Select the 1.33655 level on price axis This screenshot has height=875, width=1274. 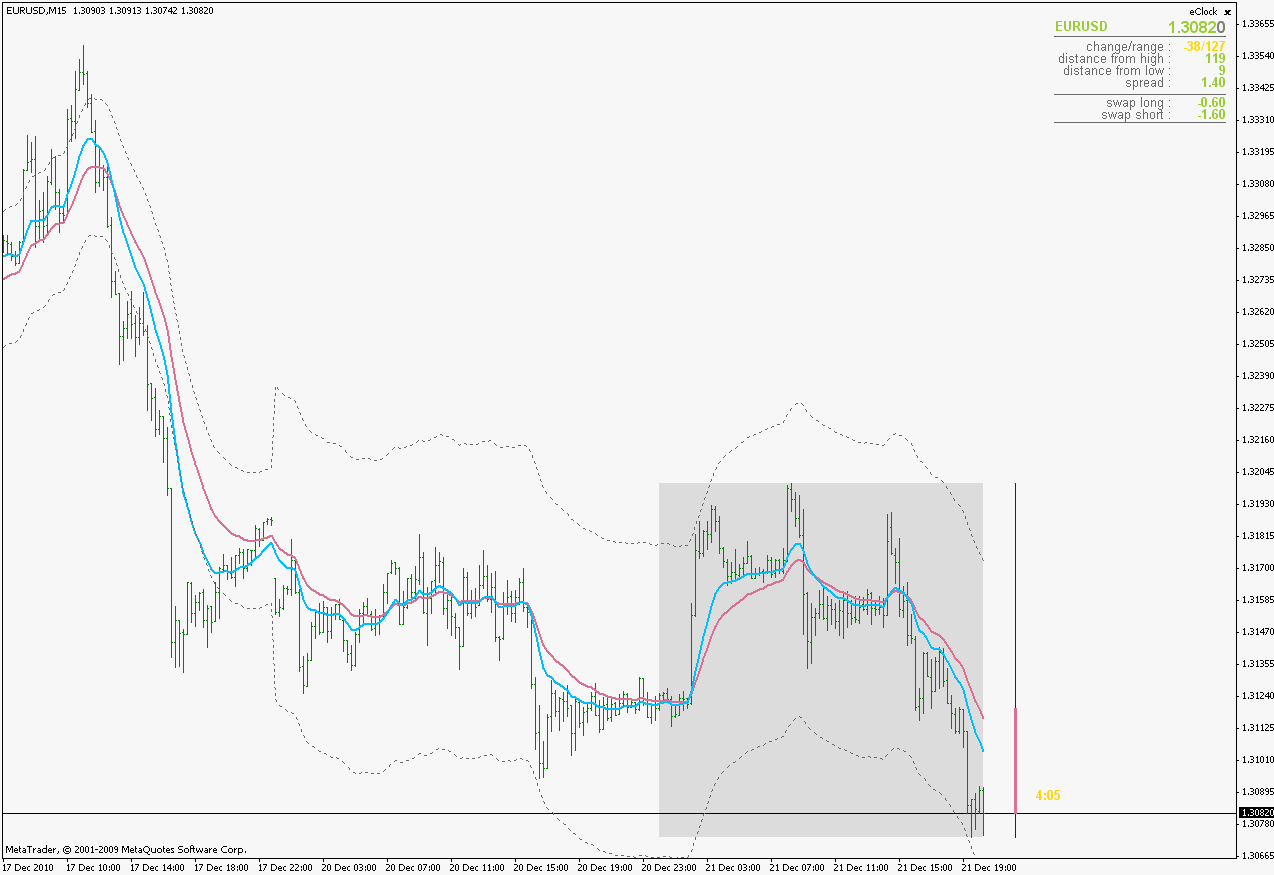pos(1257,24)
